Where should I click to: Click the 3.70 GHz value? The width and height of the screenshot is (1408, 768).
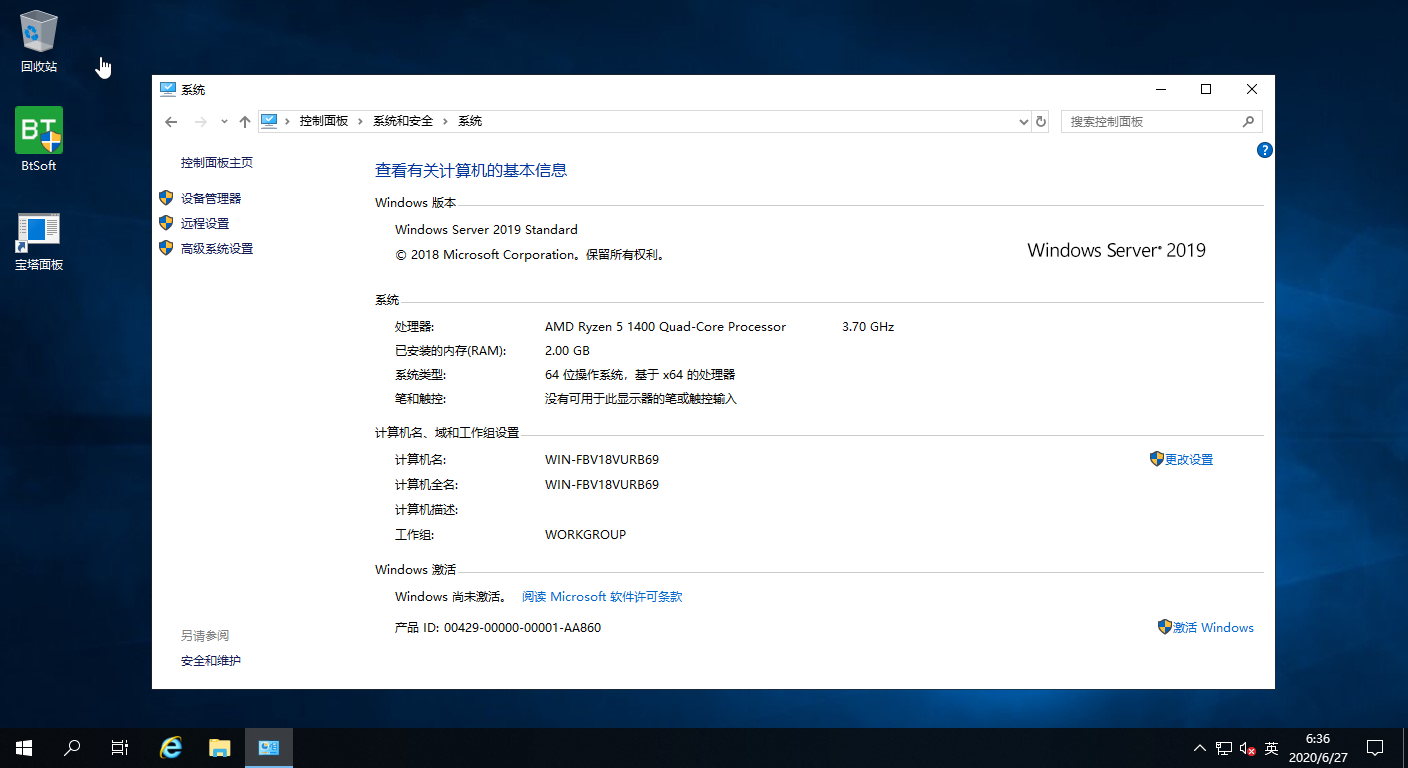tap(868, 326)
